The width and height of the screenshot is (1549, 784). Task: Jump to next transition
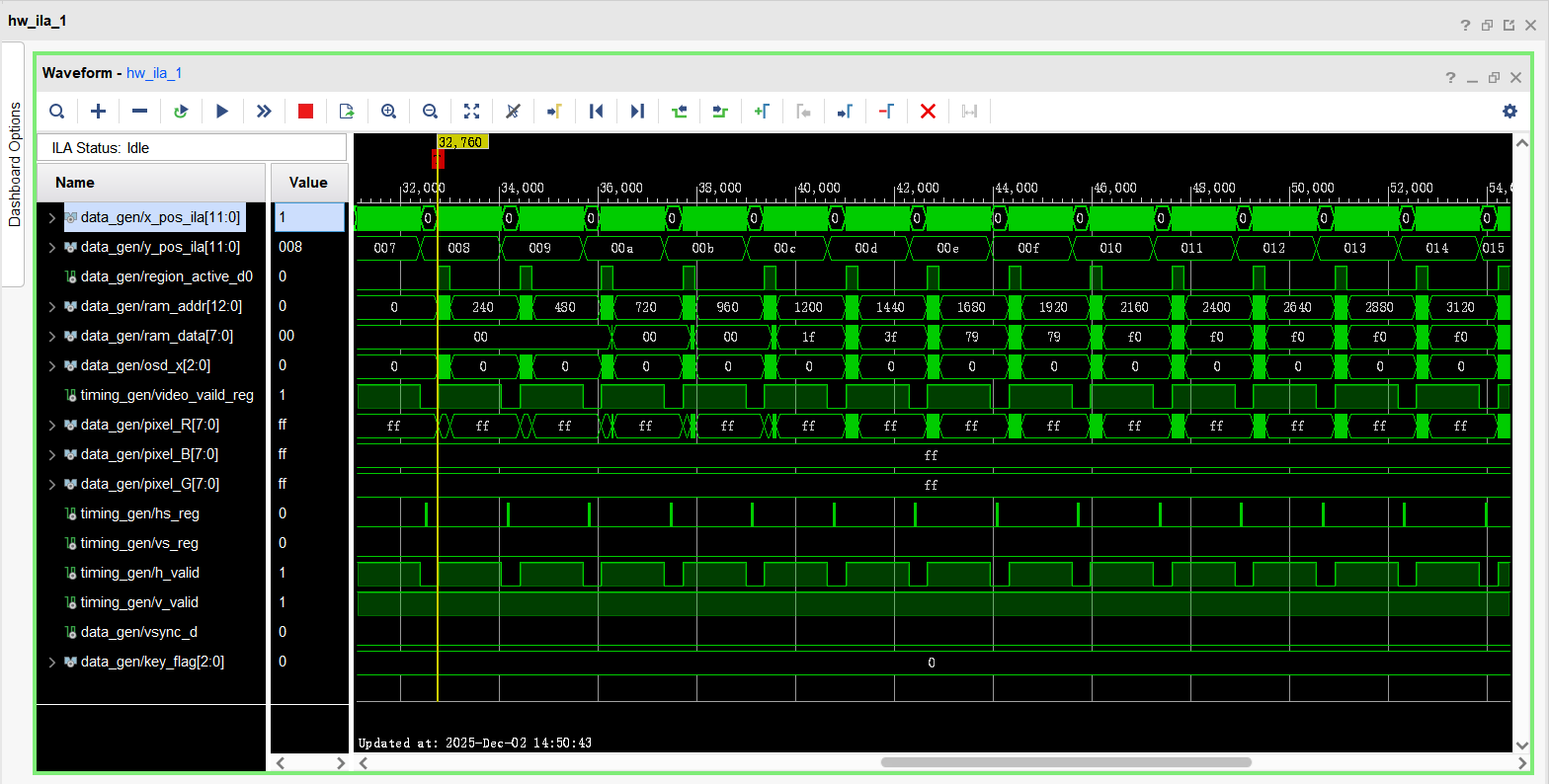pos(720,112)
